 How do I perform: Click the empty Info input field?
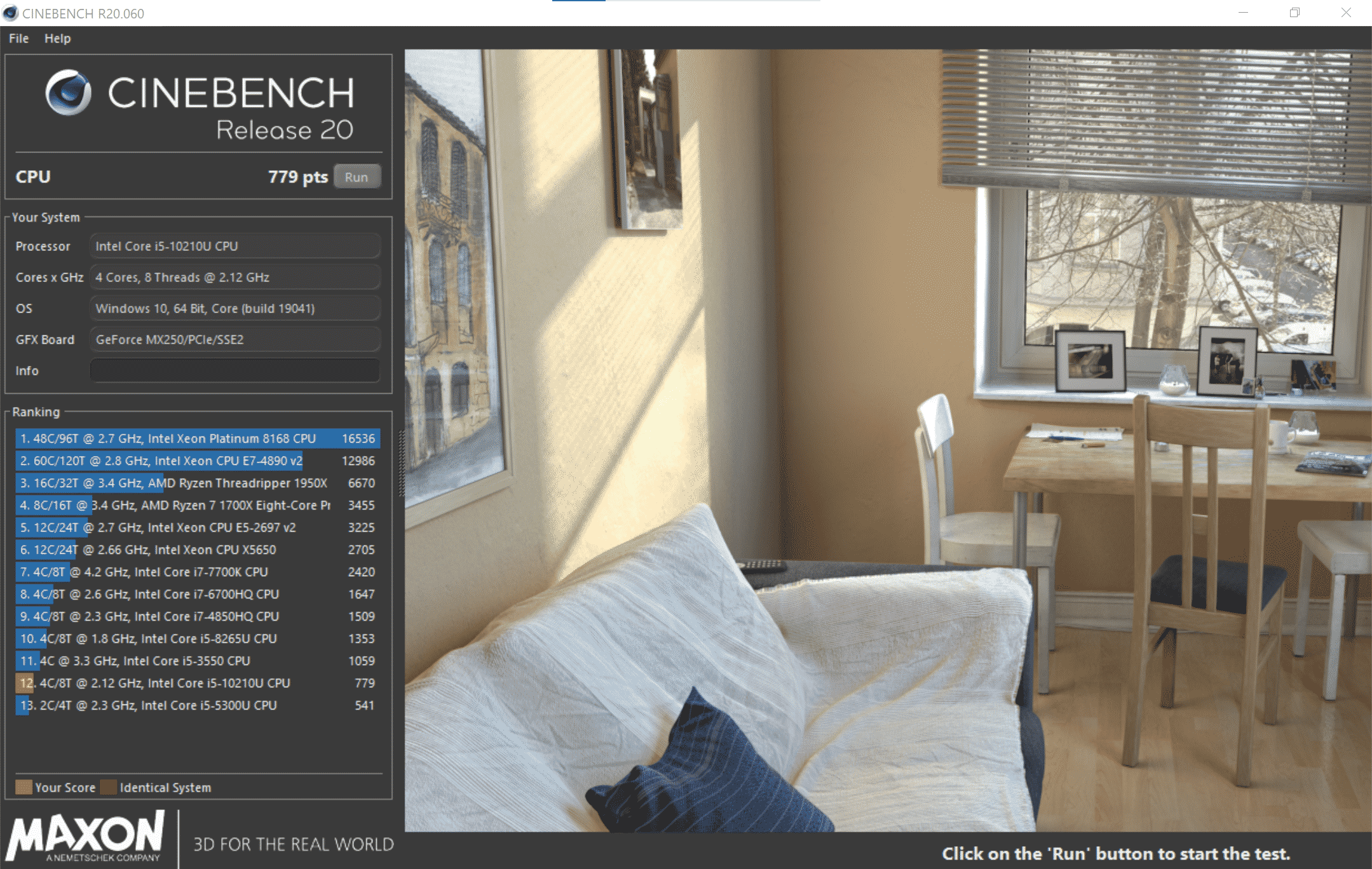234,370
